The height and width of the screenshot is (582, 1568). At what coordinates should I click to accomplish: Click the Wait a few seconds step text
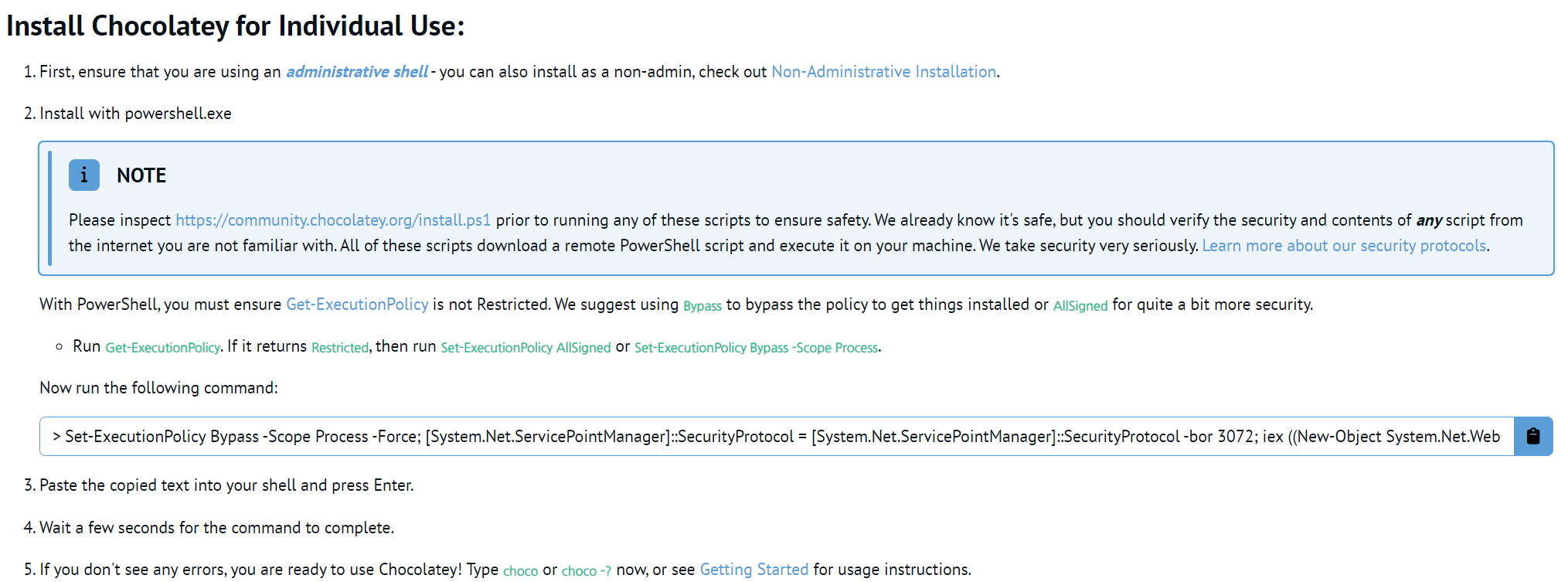tap(216, 528)
